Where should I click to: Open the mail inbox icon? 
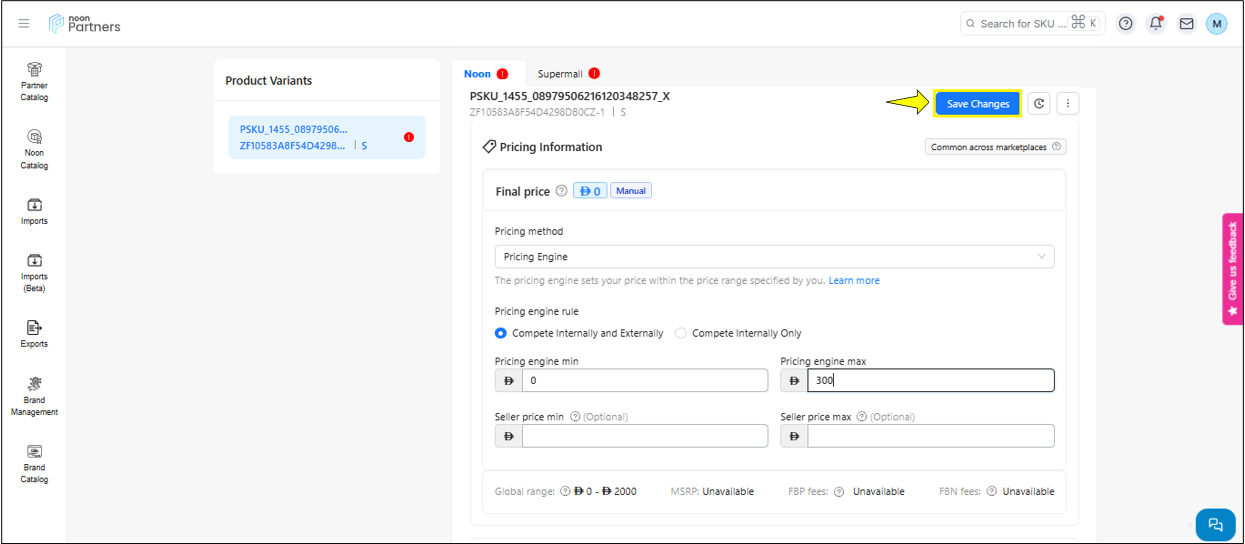(x=1186, y=24)
